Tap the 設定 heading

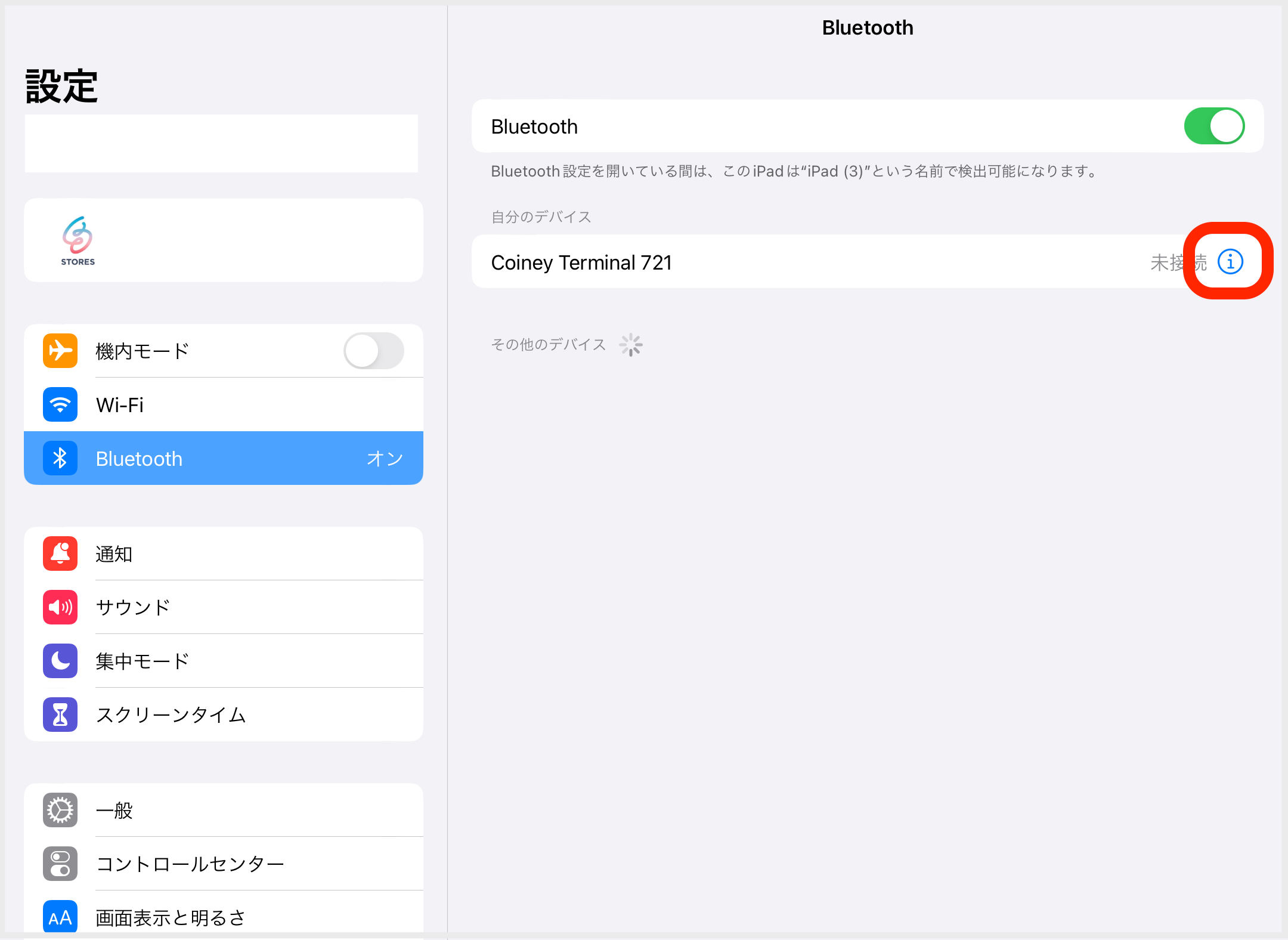pos(61,86)
